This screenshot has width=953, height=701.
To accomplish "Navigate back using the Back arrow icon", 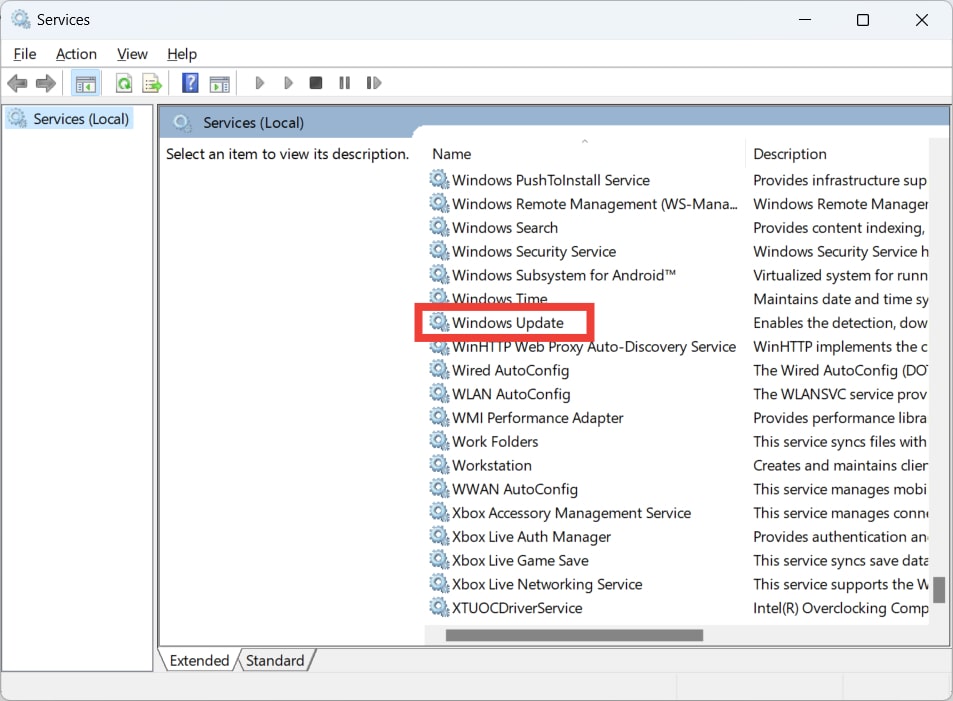I will (17, 83).
